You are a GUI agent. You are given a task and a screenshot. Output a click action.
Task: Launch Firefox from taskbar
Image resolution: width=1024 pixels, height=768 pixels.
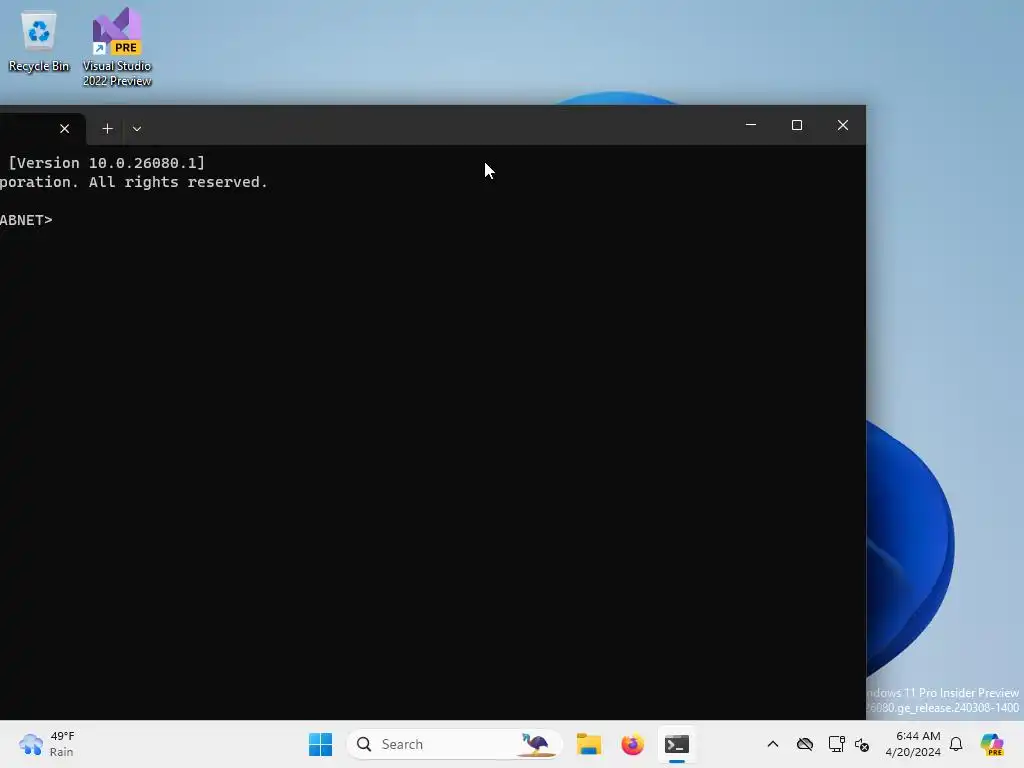coord(632,744)
